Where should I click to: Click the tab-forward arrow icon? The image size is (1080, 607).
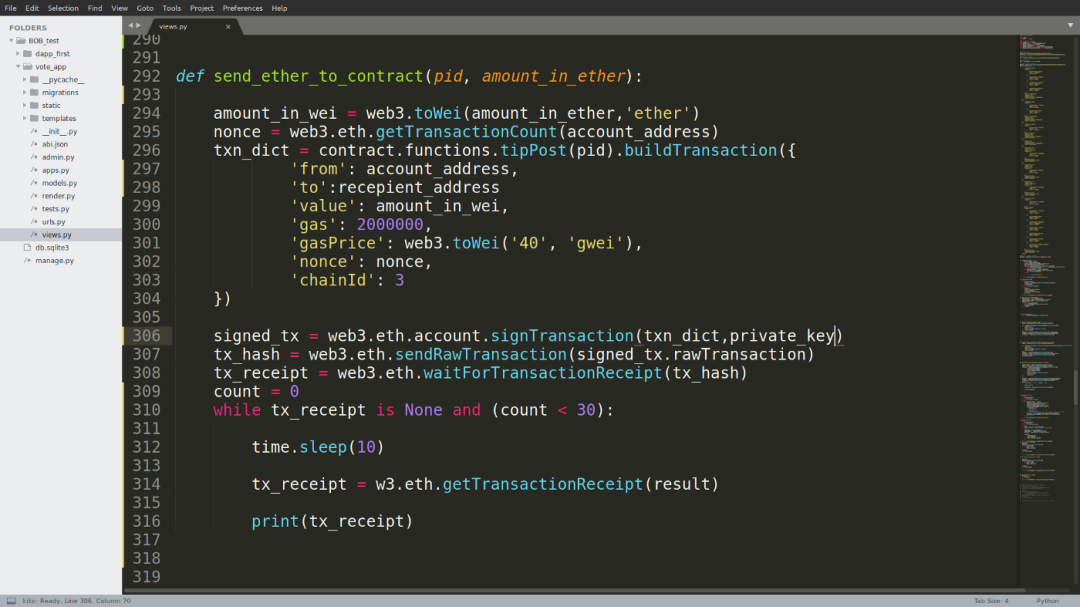click(x=138, y=25)
